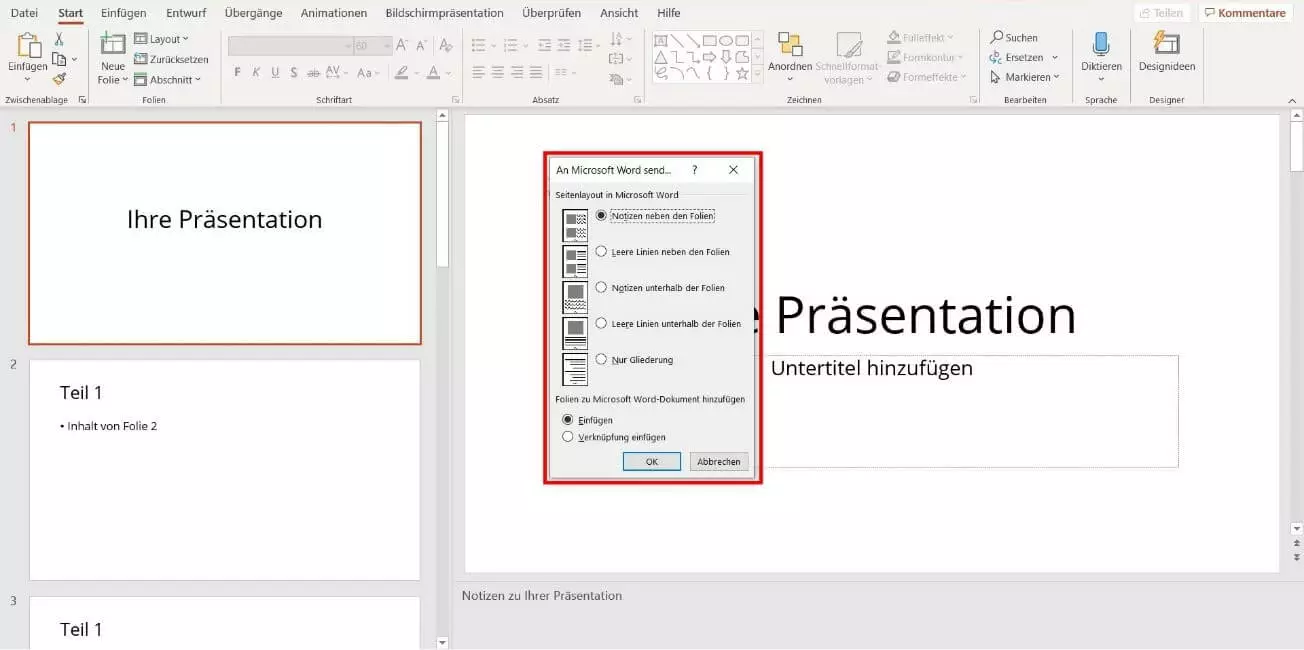
Task: Click the dialog help question mark
Action: (695, 170)
